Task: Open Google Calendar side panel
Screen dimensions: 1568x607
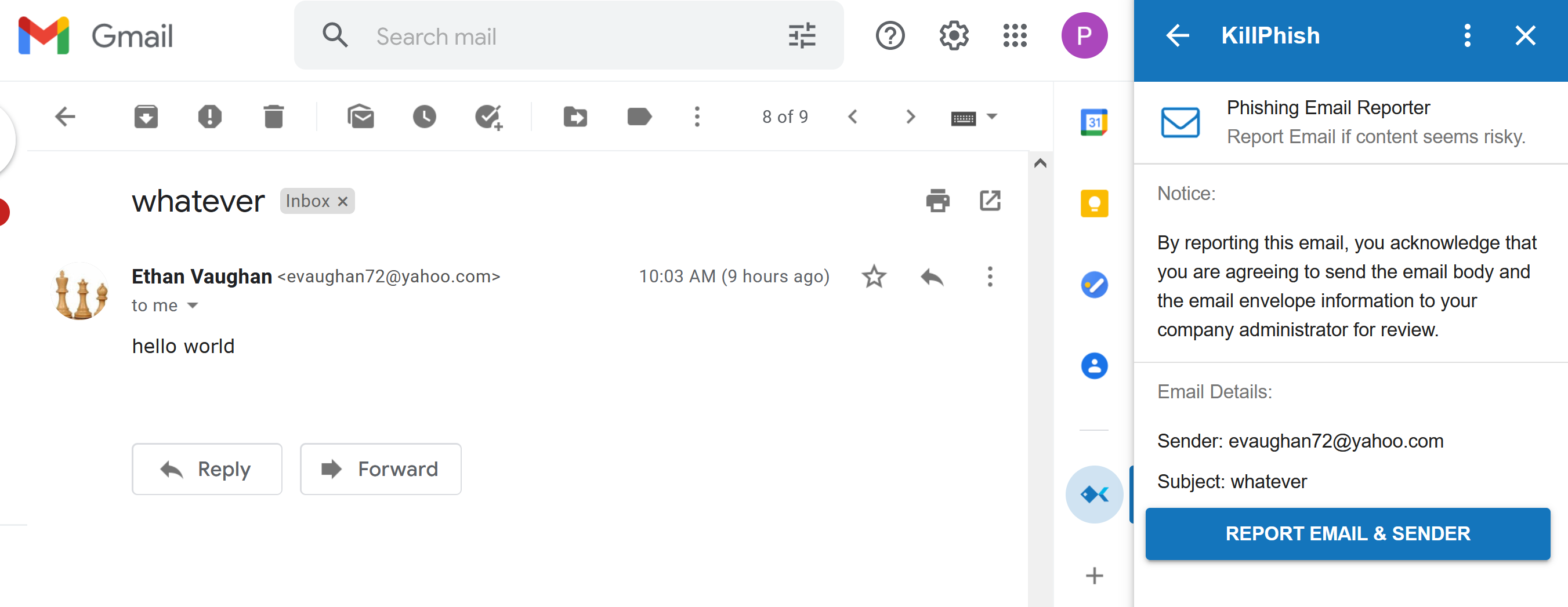Action: [x=1095, y=122]
